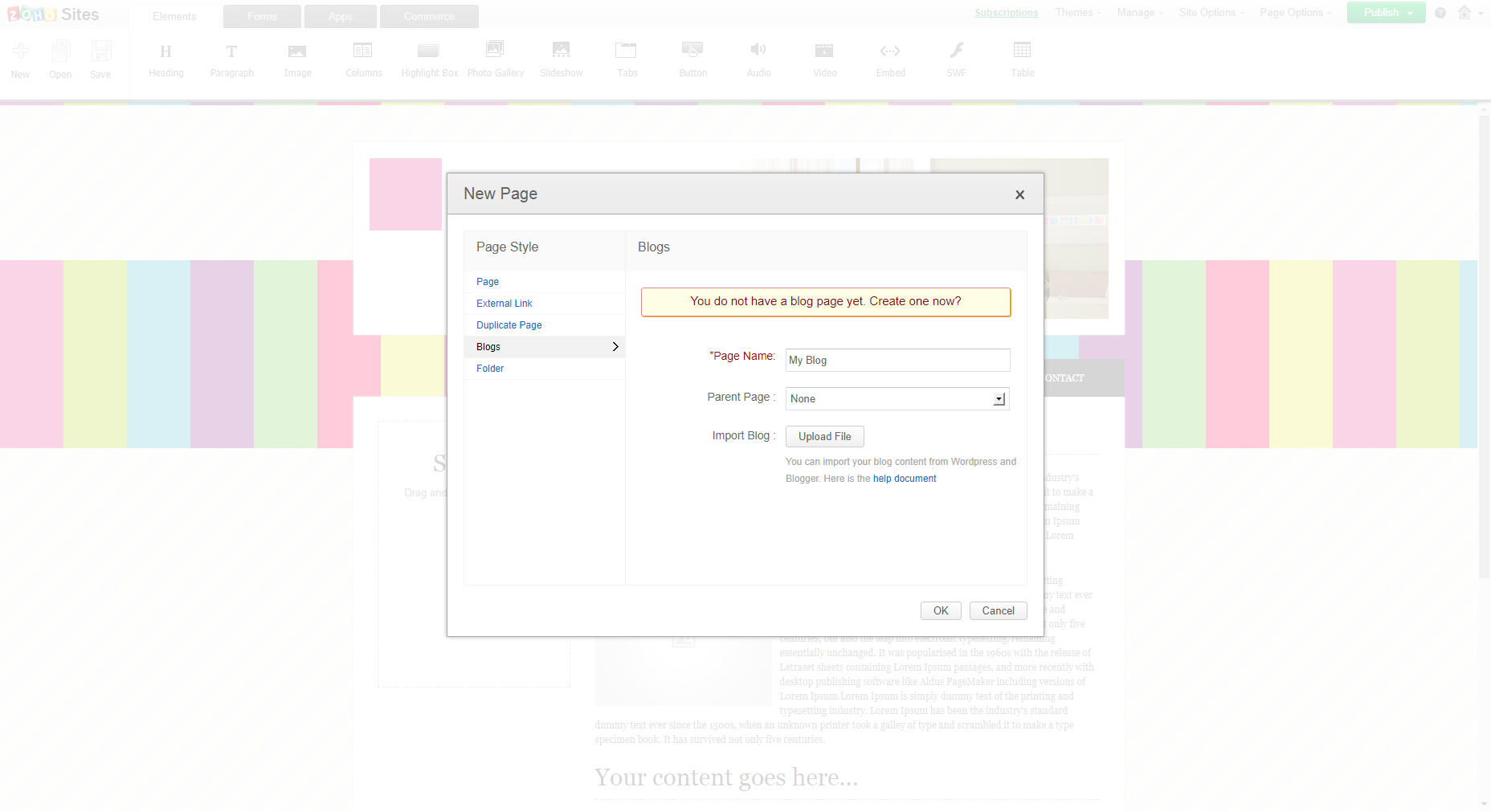Click the Zoho Sites logo
1491x812 pixels.
[53, 14]
